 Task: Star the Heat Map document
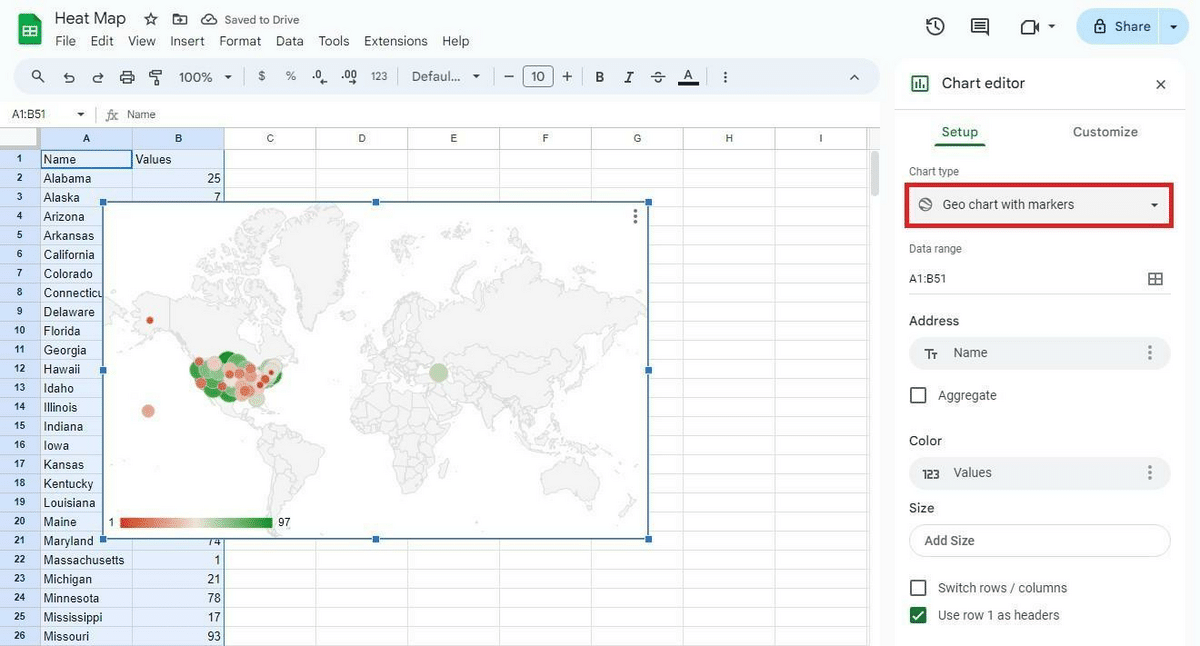(151, 19)
